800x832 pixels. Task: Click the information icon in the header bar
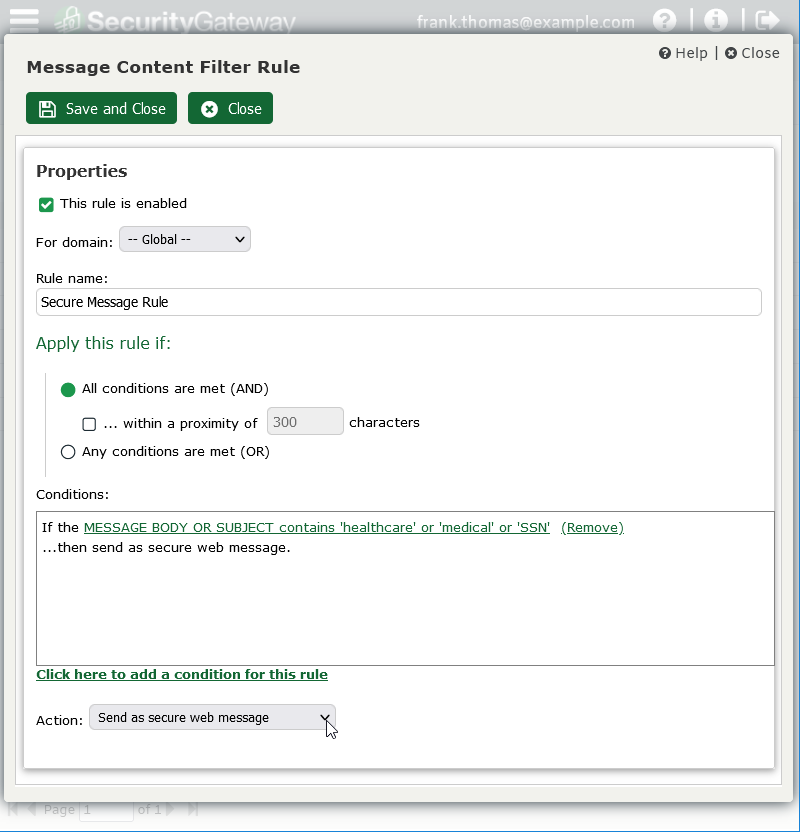point(715,19)
